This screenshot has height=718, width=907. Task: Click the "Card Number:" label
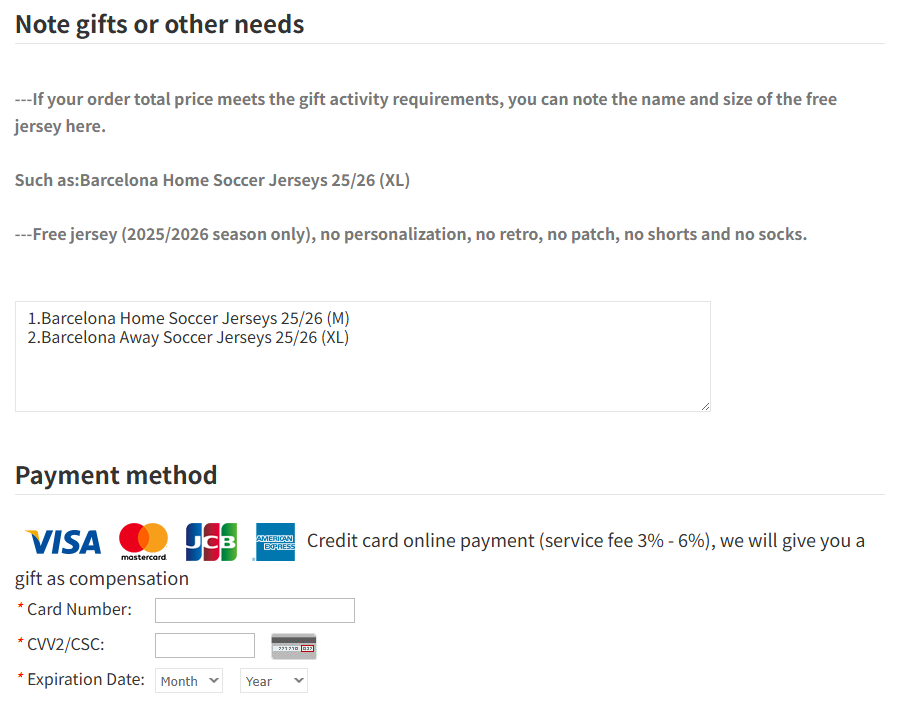(79, 609)
